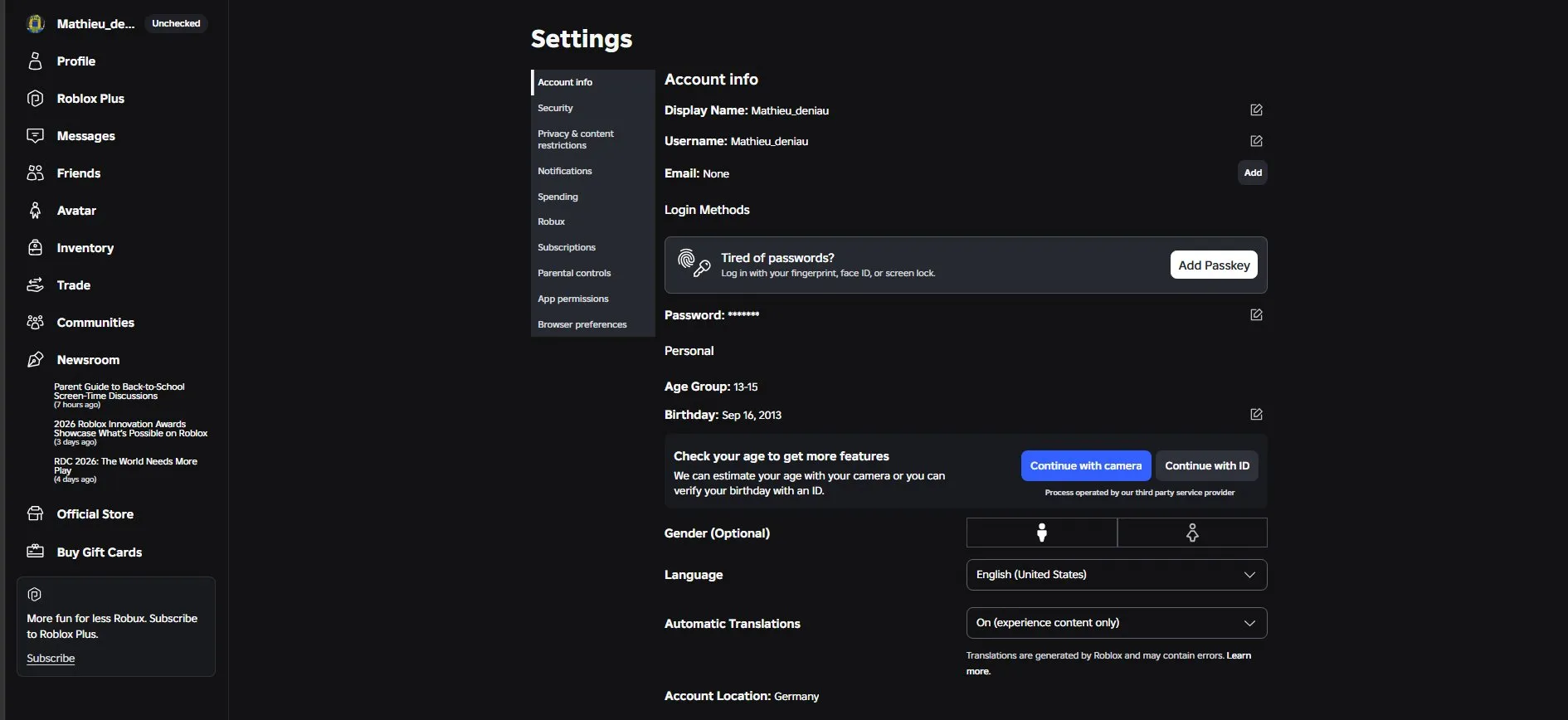Click the Friends icon in sidebar

click(35, 173)
